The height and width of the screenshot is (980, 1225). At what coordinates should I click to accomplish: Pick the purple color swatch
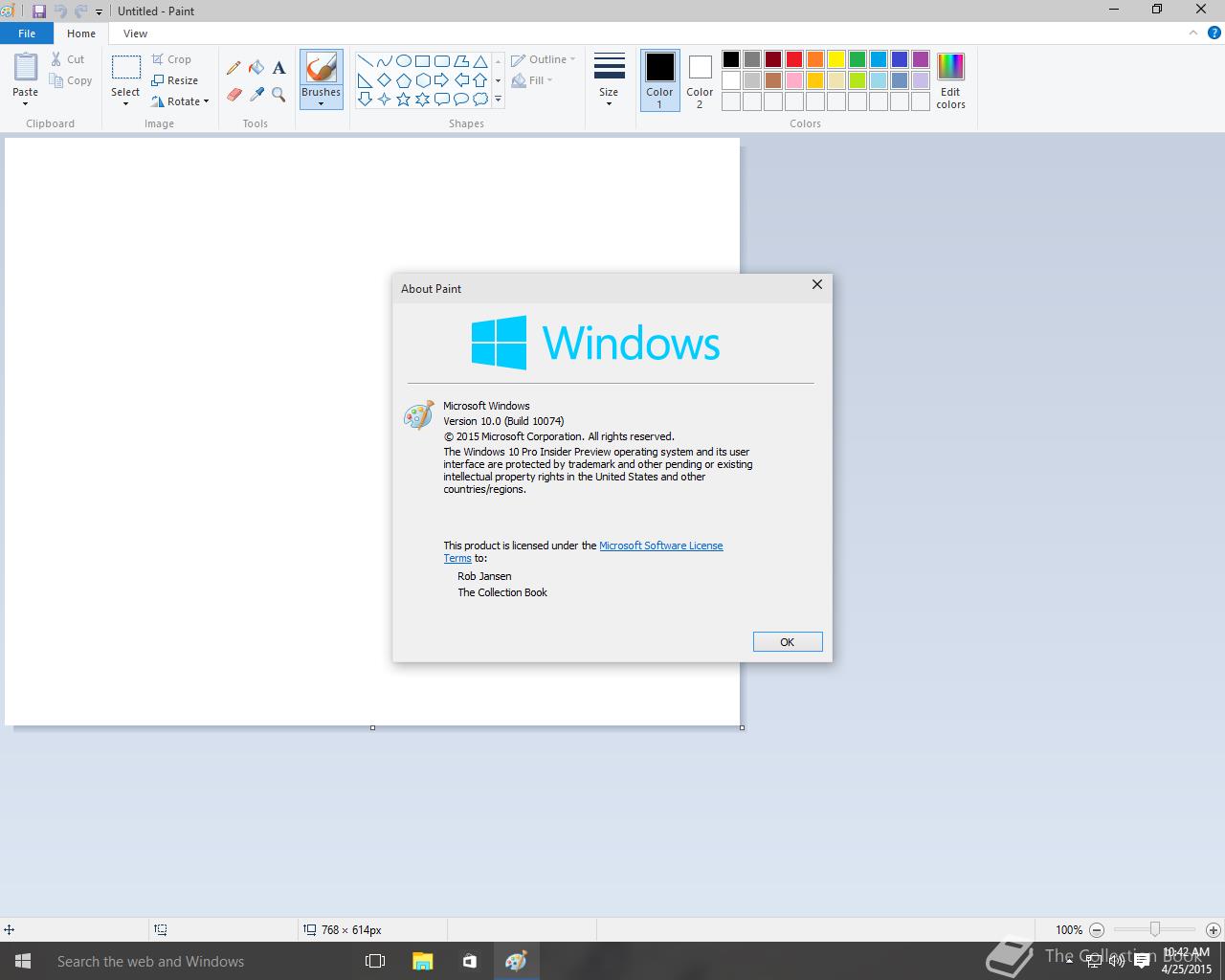coord(921,59)
